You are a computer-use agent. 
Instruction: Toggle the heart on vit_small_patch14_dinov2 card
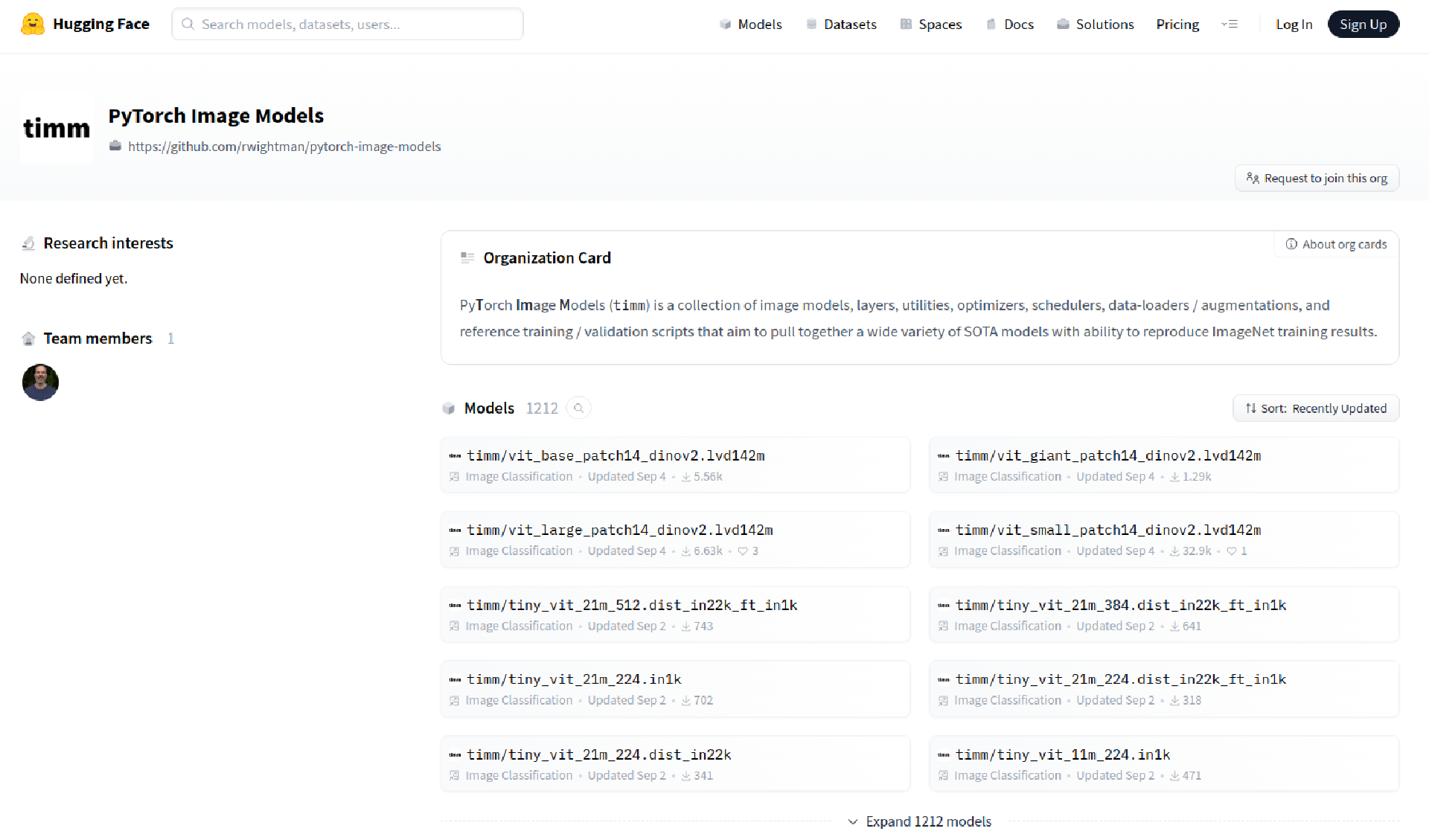click(x=1230, y=551)
